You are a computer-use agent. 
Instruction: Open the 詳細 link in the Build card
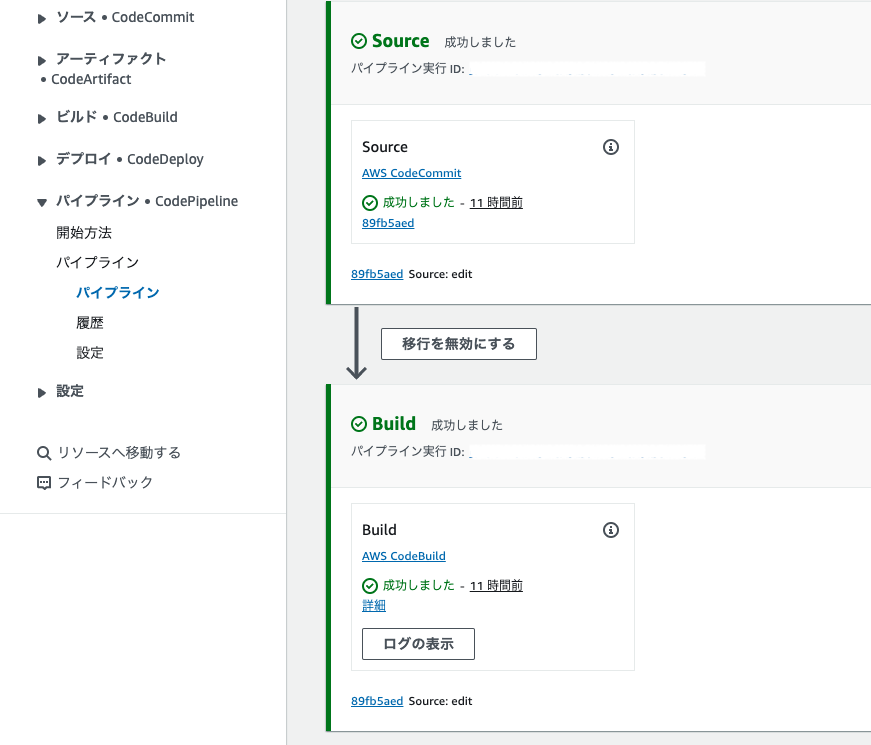click(x=374, y=605)
